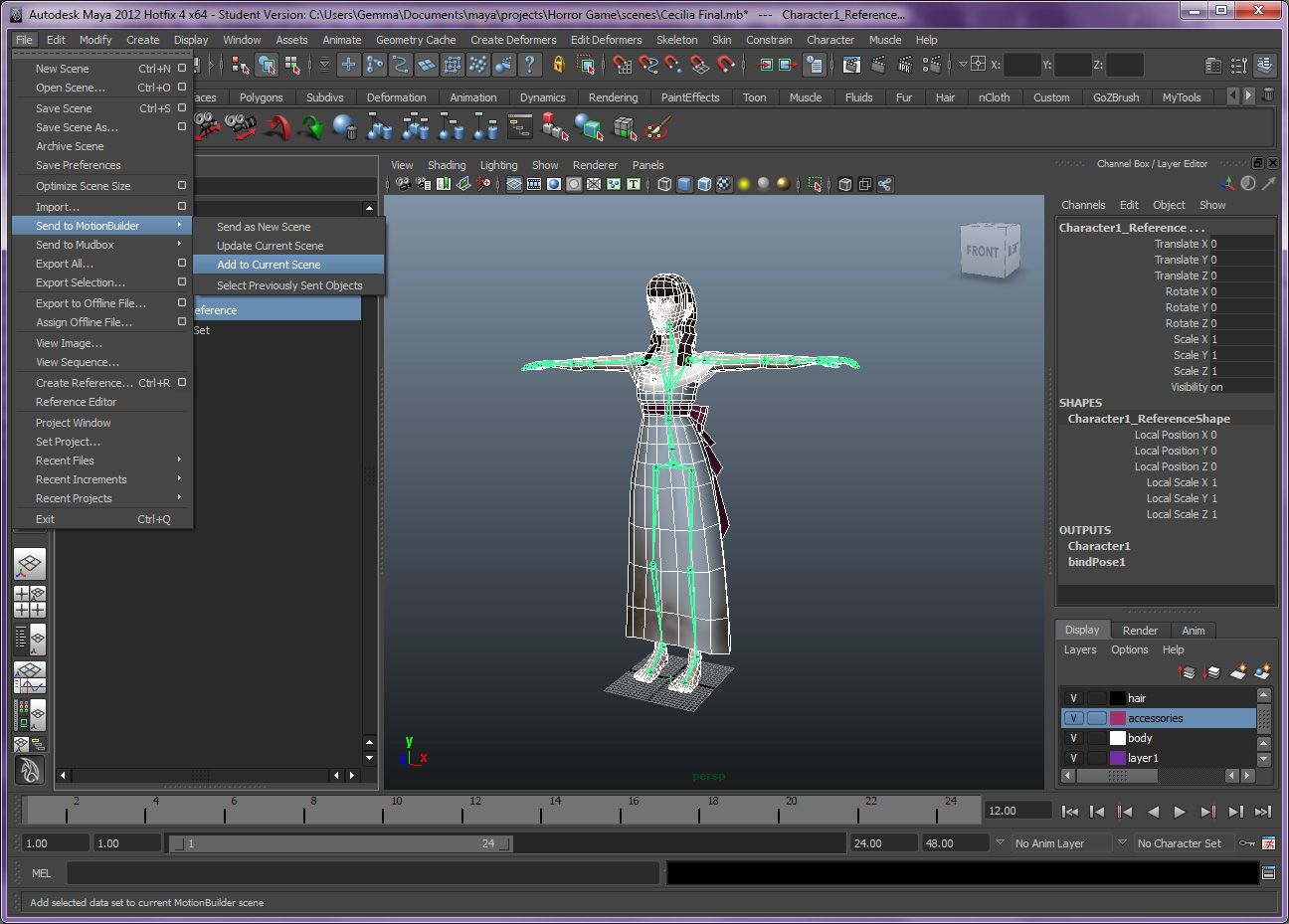Screen dimensions: 1289x924
Task: Click the accessories layer magenta color swatch
Action: pyautogui.click(x=1118, y=717)
